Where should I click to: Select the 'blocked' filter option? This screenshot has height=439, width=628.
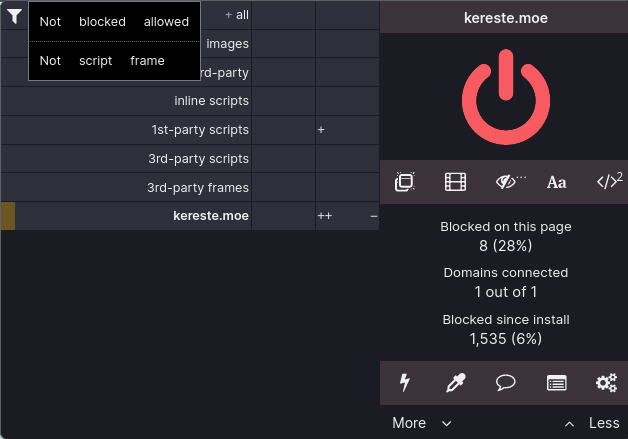(x=102, y=22)
